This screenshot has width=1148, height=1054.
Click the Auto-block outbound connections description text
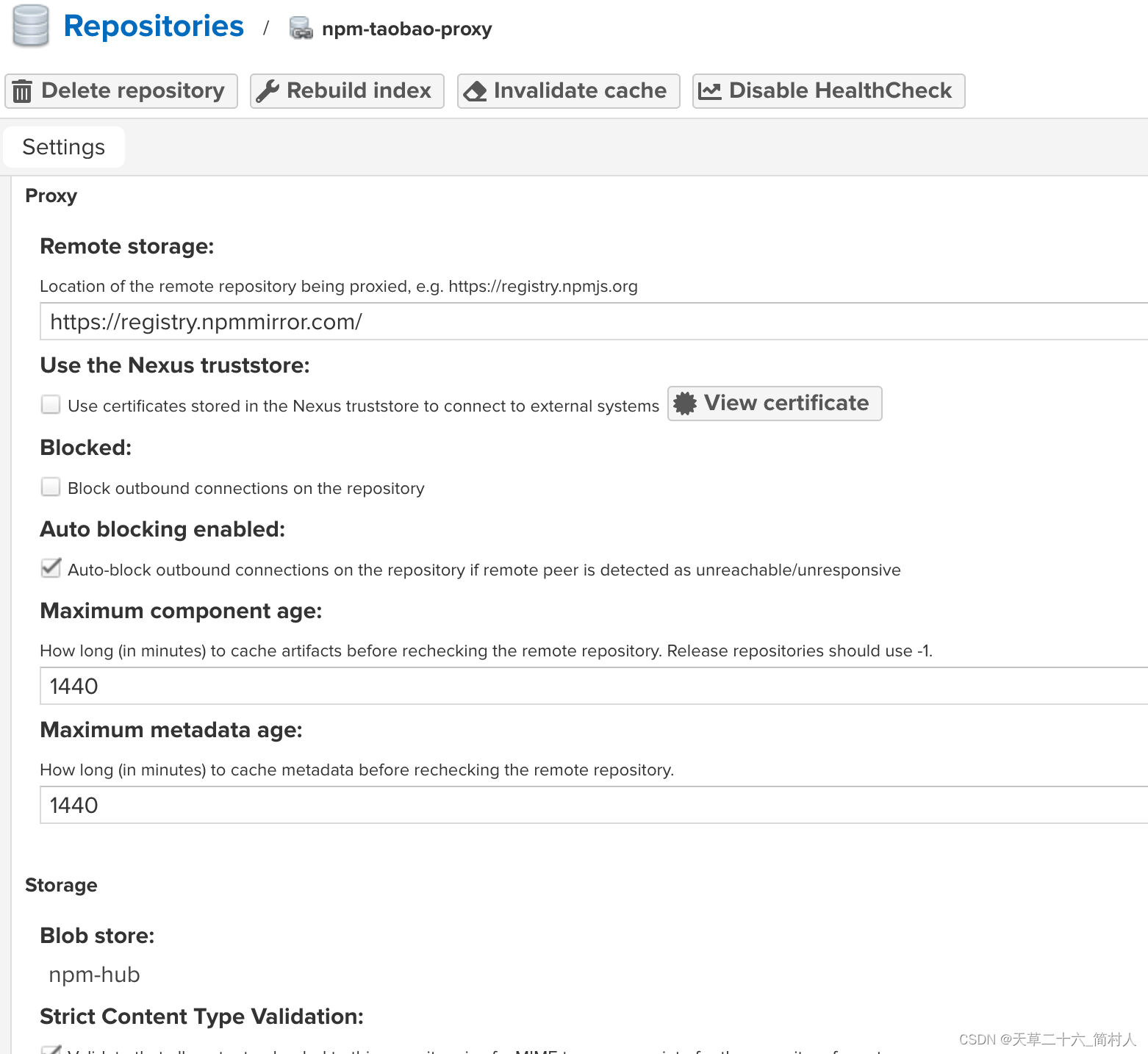(x=484, y=570)
